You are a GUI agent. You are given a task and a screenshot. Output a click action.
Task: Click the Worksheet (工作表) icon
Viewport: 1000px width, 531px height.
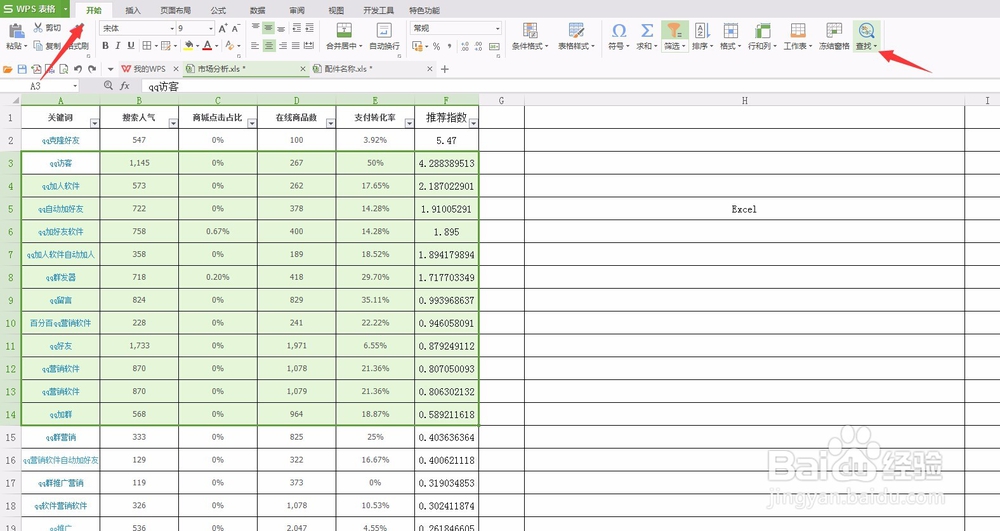pyautogui.click(x=798, y=30)
